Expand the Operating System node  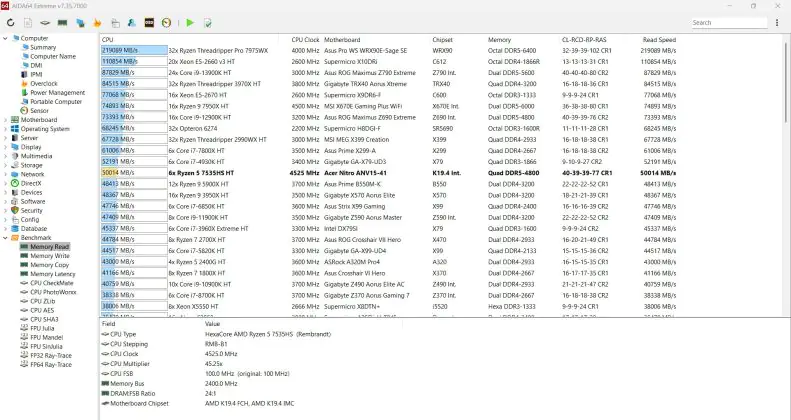(5, 129)
